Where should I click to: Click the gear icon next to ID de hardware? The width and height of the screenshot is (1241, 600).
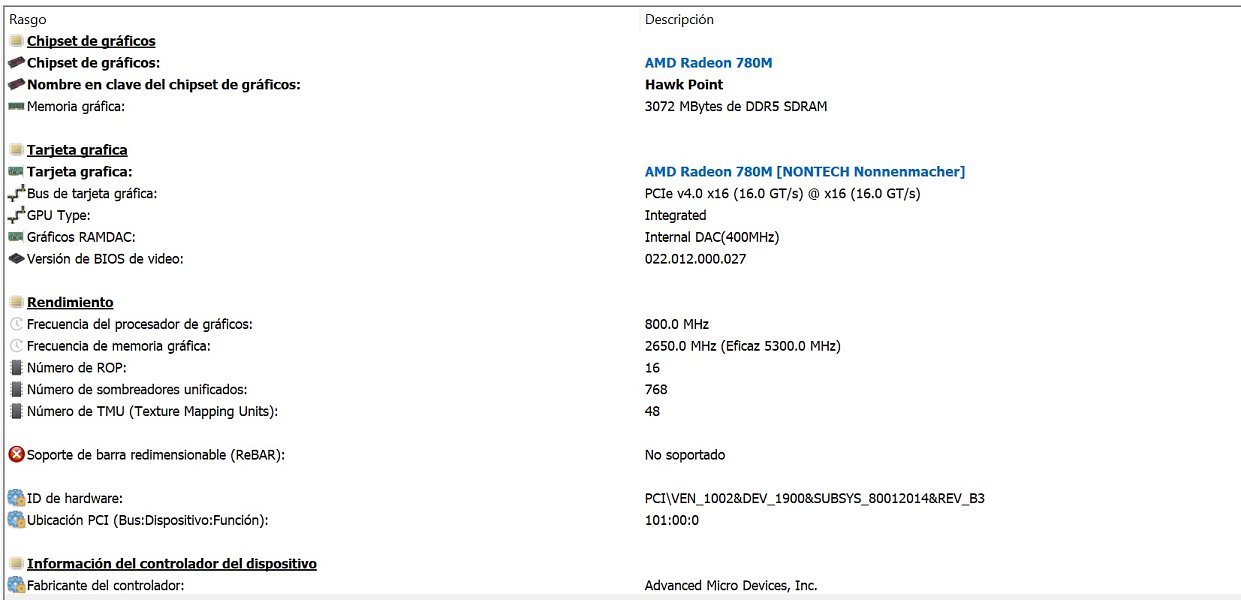[16, 499]
